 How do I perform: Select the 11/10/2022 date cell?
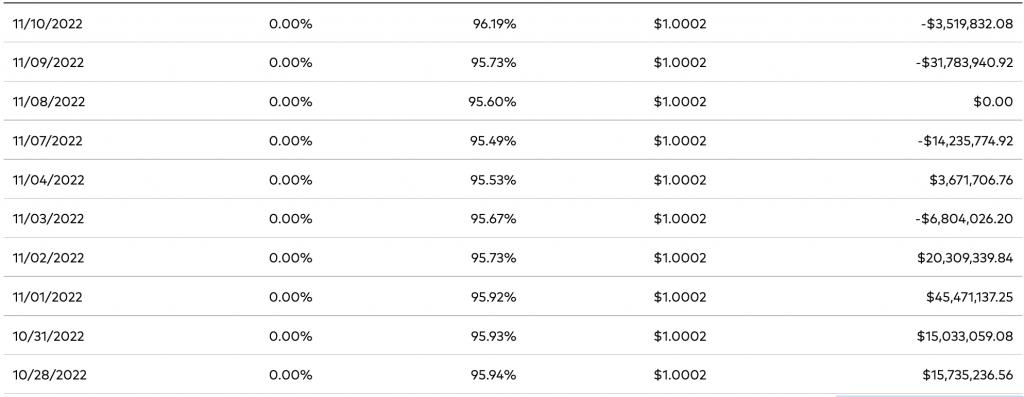(x=48, y=24)
